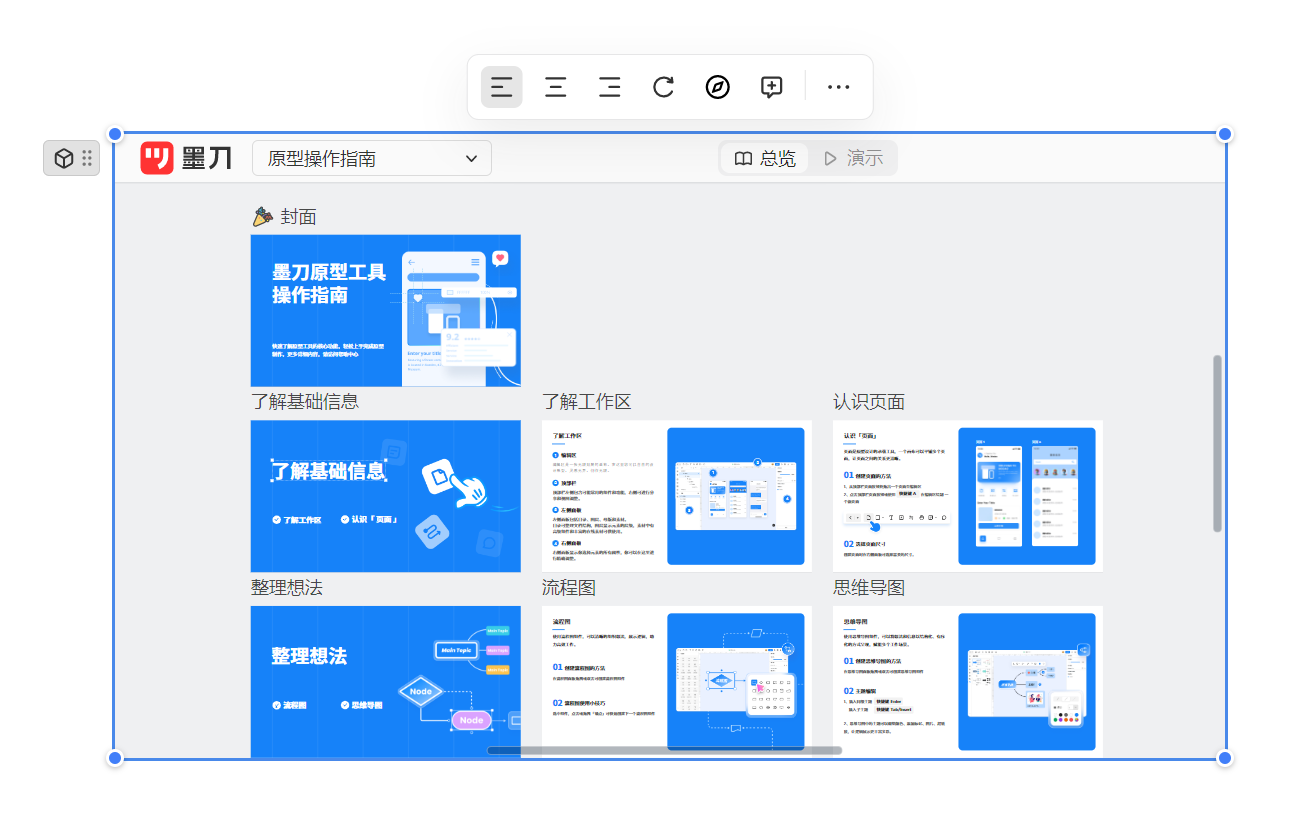1315x835 pixels.
Task: Switch to the 总览 tab
Action: pos(764,158)
